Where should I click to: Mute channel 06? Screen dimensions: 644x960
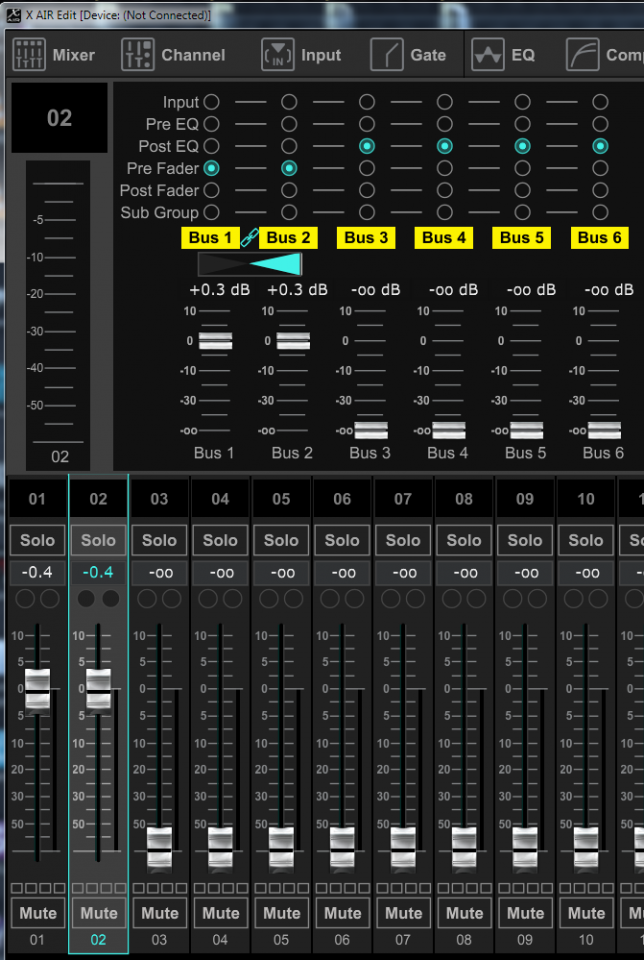[x=342, y=913]
